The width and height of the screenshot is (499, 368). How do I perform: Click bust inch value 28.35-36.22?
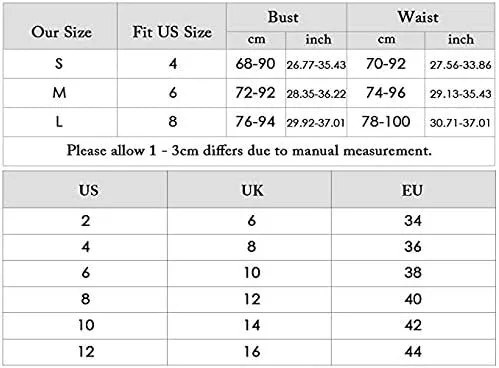316,94
